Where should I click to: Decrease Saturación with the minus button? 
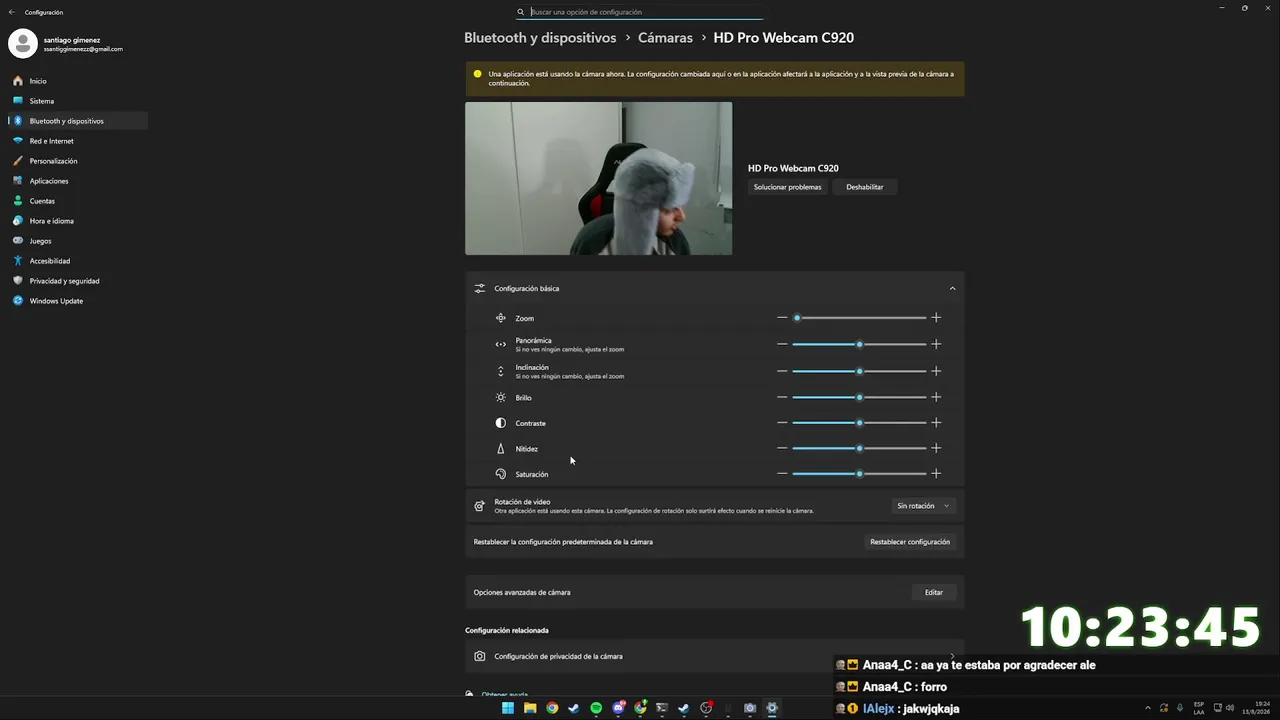coord(782,474)
